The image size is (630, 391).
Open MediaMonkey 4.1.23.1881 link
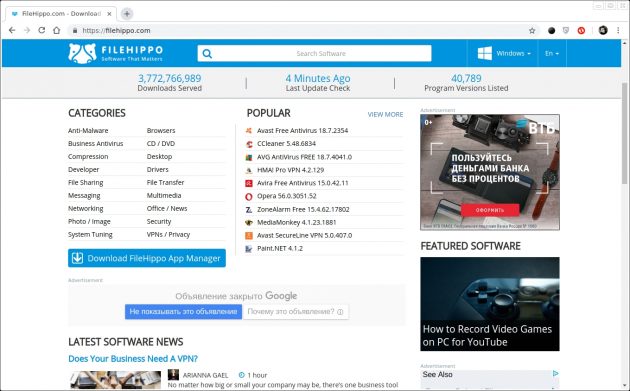[x=297, y=222]
